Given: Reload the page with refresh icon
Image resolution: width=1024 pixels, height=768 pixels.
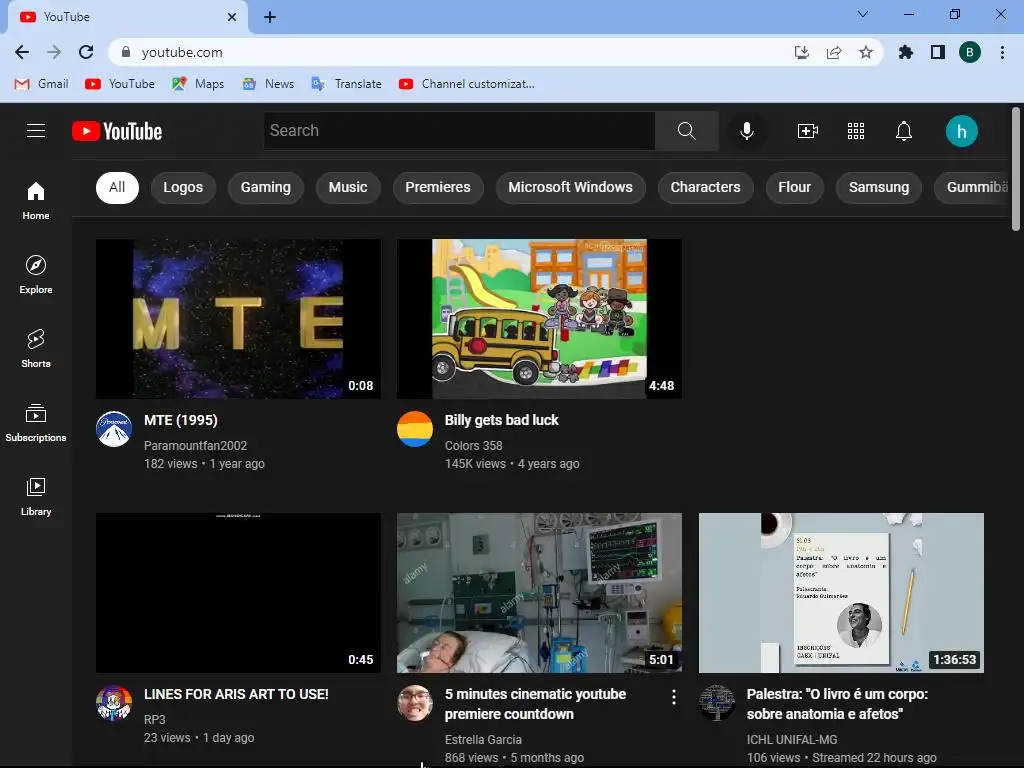Looking at the screenshot, I should (86, 52).
